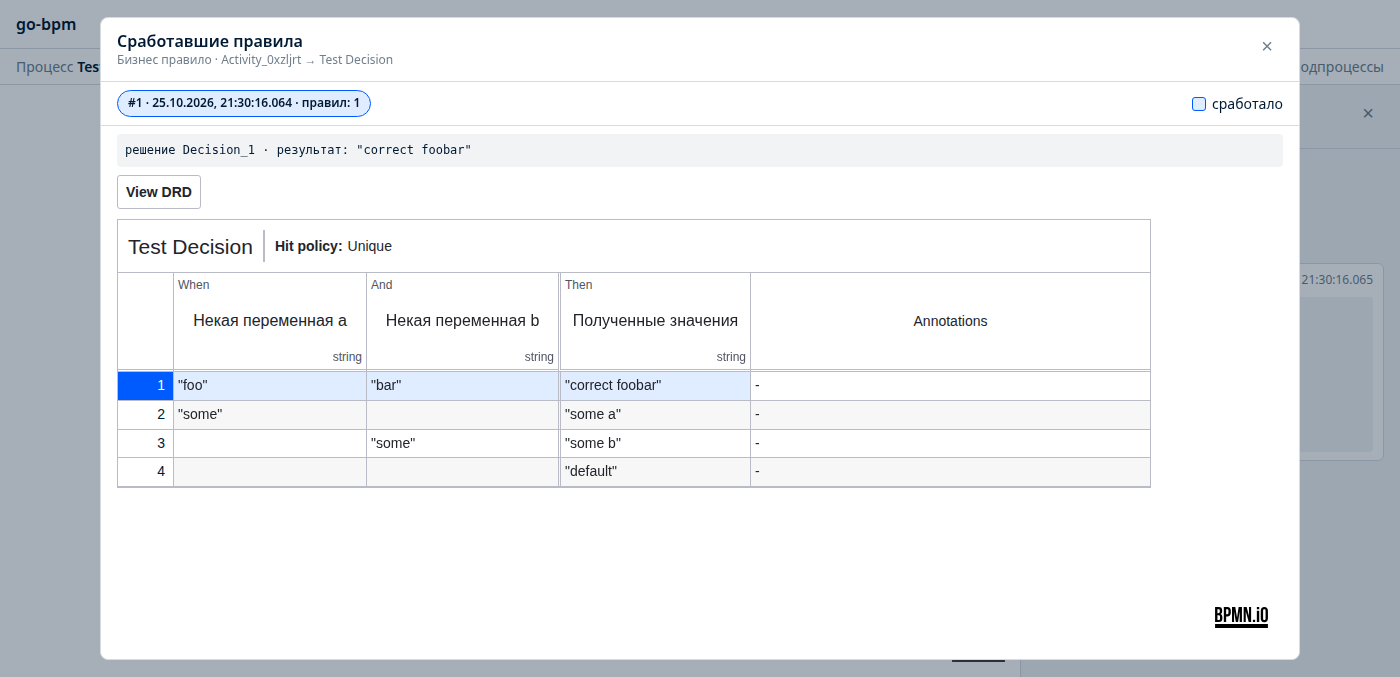This screenshot has height=677, width=1400.
Task: Toggle the сработало checkbox
Action: click(1199, 104)
